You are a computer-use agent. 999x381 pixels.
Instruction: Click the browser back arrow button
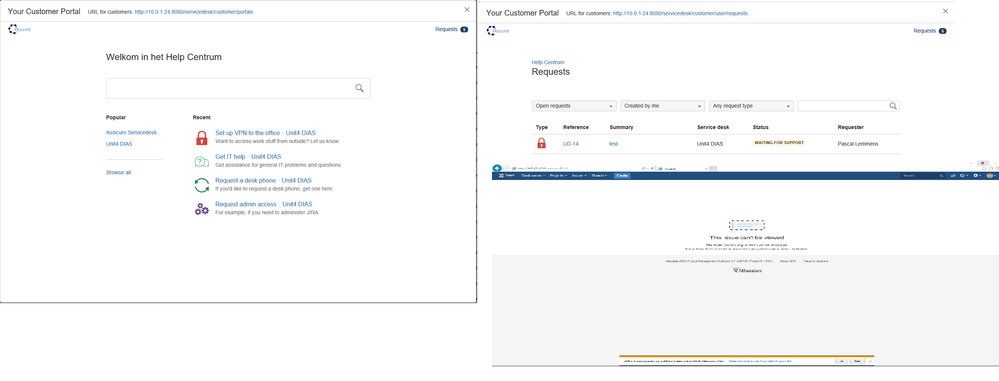point(497,168)
